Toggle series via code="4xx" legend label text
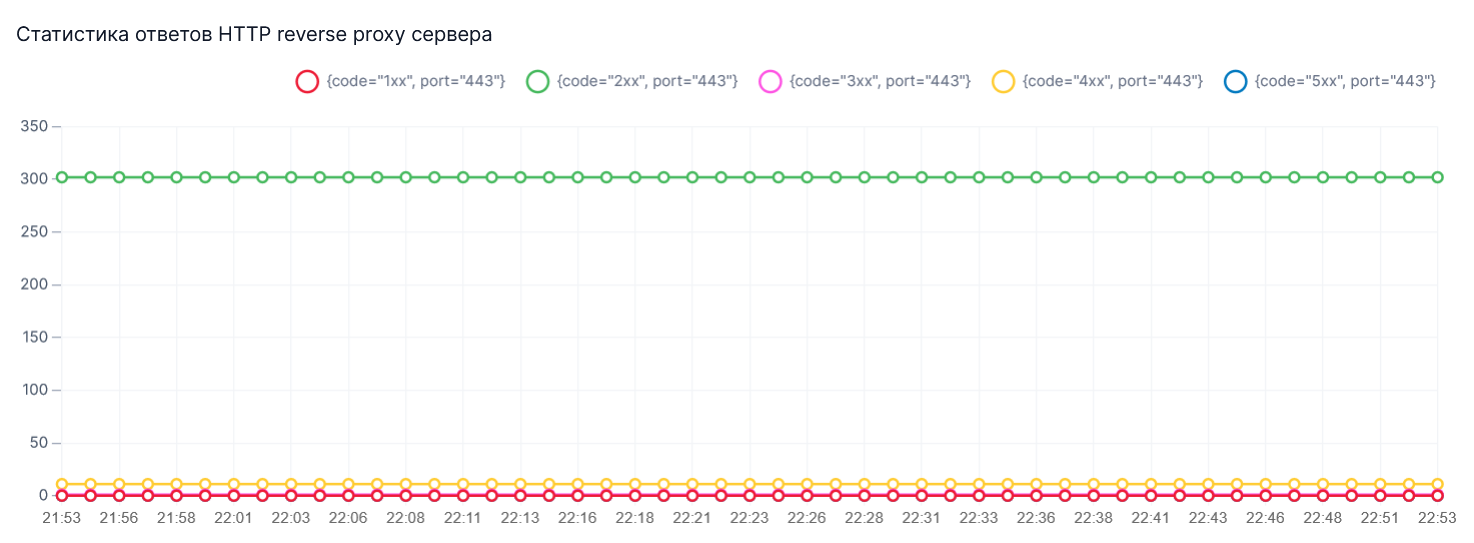Image resolution: width=1474 pixels, height=543 pixels. tap(1113, 82)
